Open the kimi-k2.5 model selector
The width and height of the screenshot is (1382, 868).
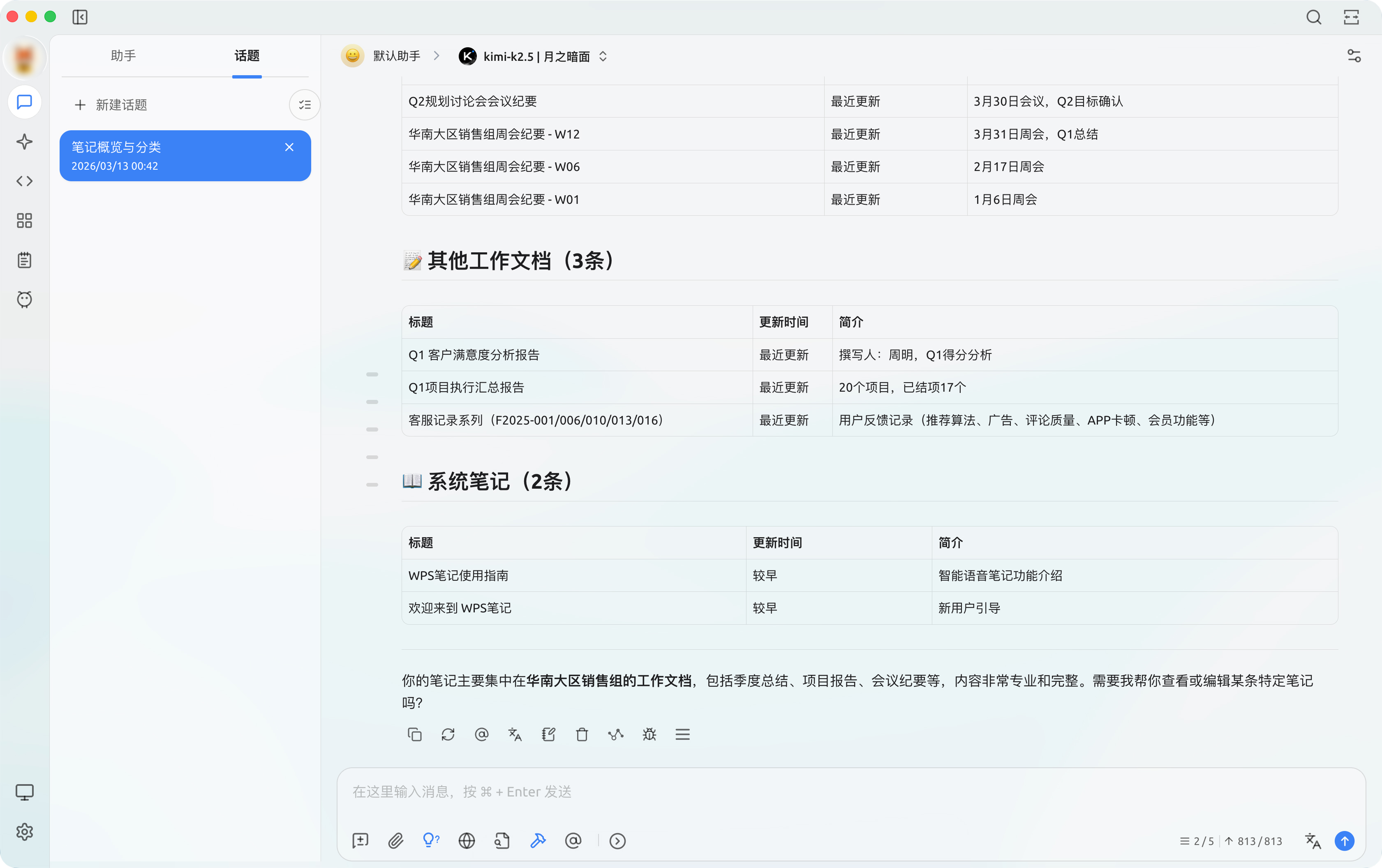click(533, 56)
